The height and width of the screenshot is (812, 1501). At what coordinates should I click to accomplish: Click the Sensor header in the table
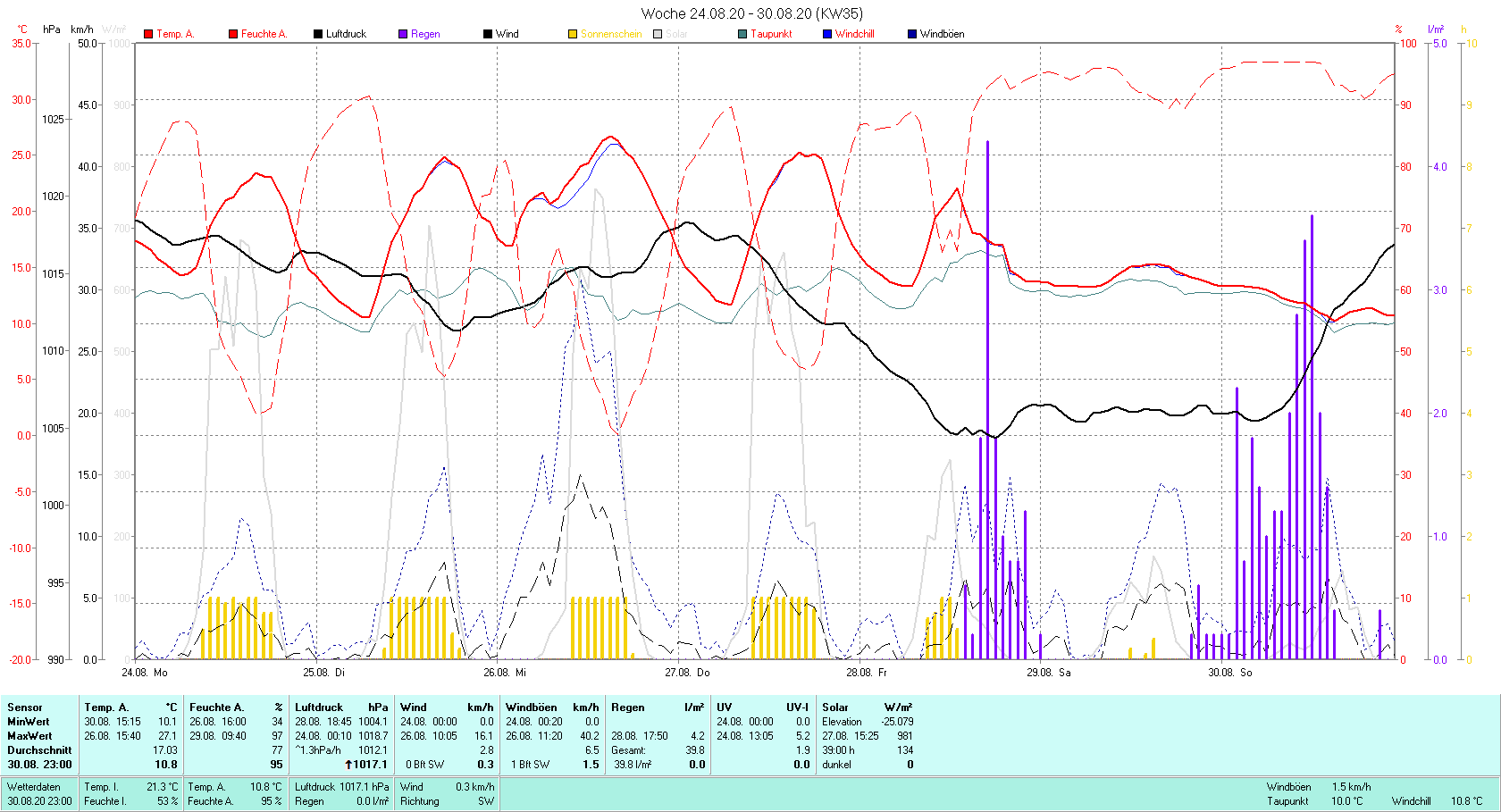point(25,707)
